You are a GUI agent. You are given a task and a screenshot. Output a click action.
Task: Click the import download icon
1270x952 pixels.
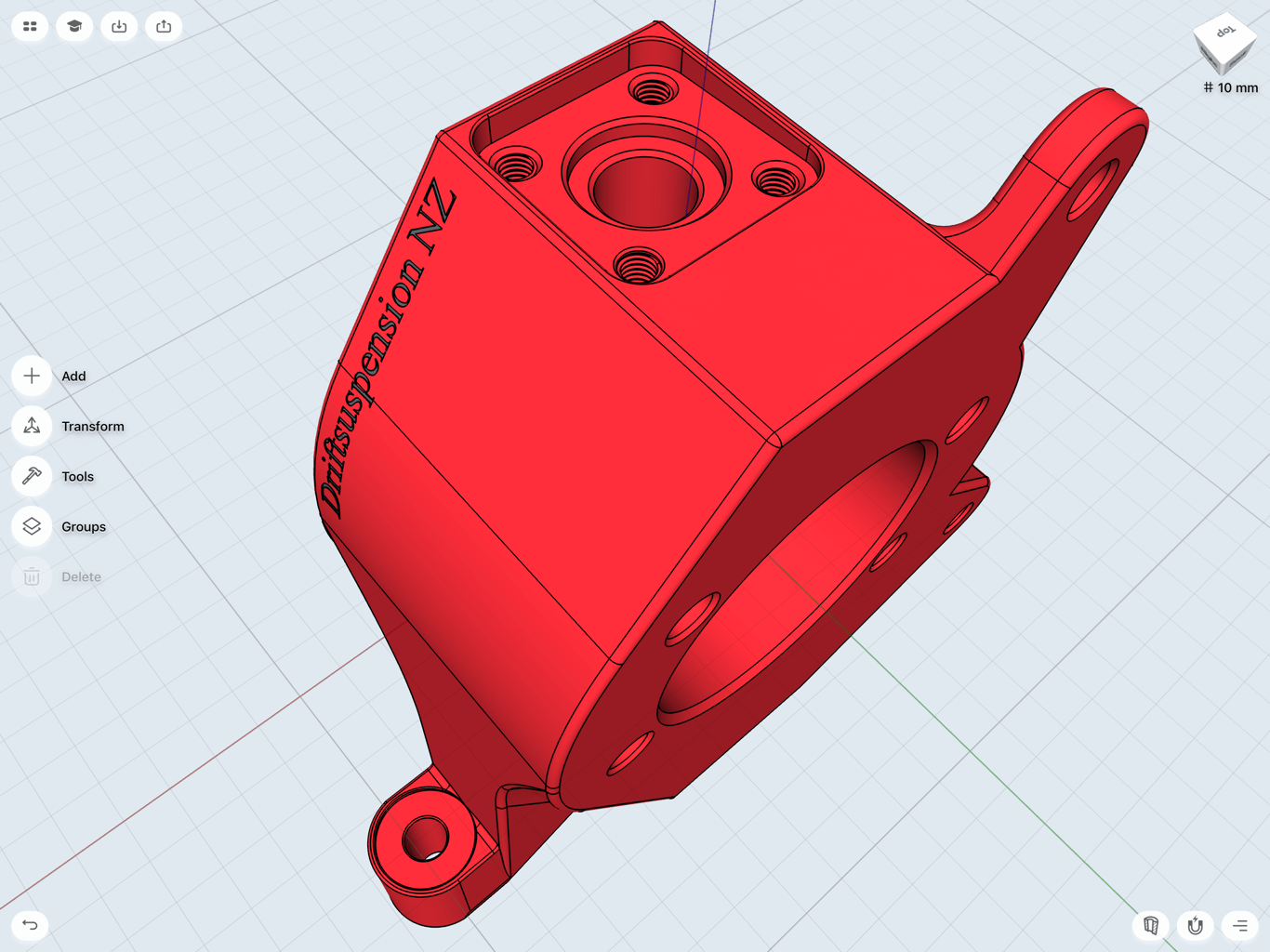pyautogui.click(x=119, y=26)
